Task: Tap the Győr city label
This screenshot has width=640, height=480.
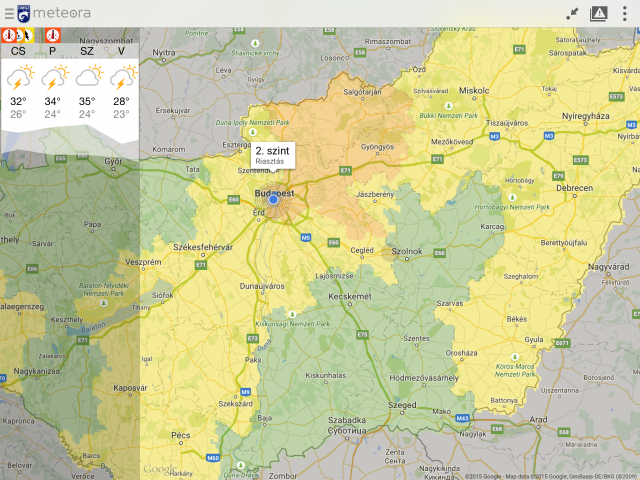Action: click(x=113, y=161)
